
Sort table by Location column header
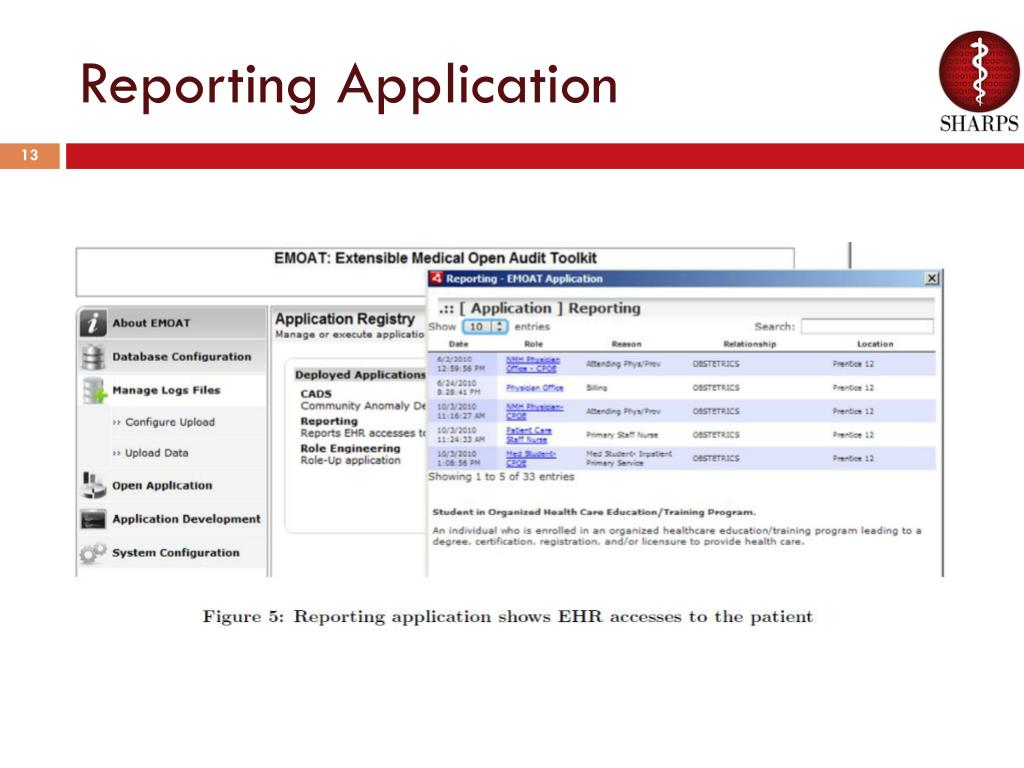(x=875, y=344)
